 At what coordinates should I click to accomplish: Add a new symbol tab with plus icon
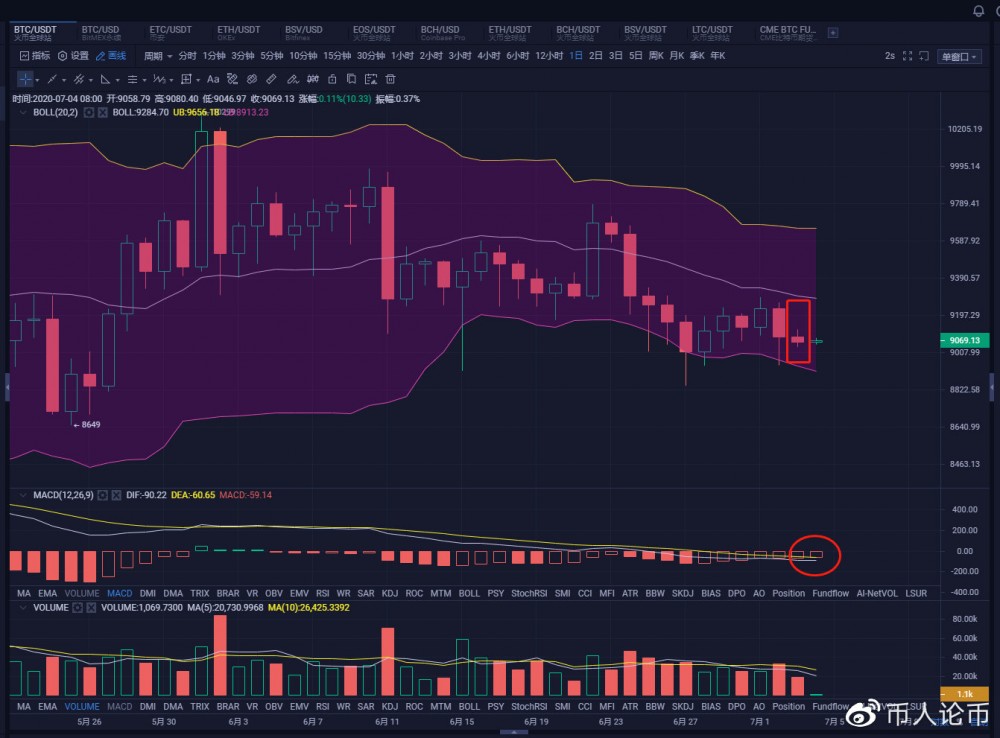point(833,33)
